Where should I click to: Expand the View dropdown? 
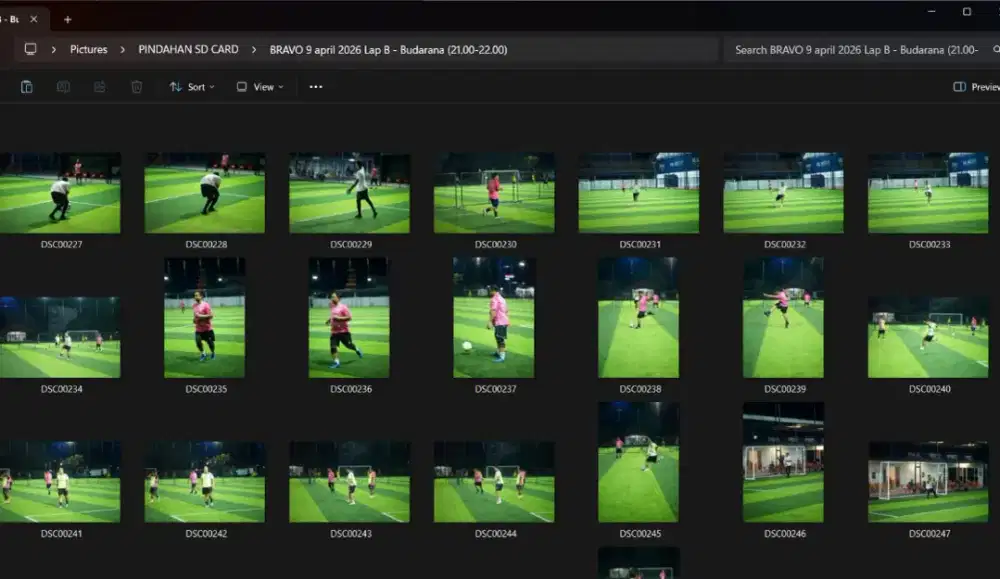pos(259,87)
